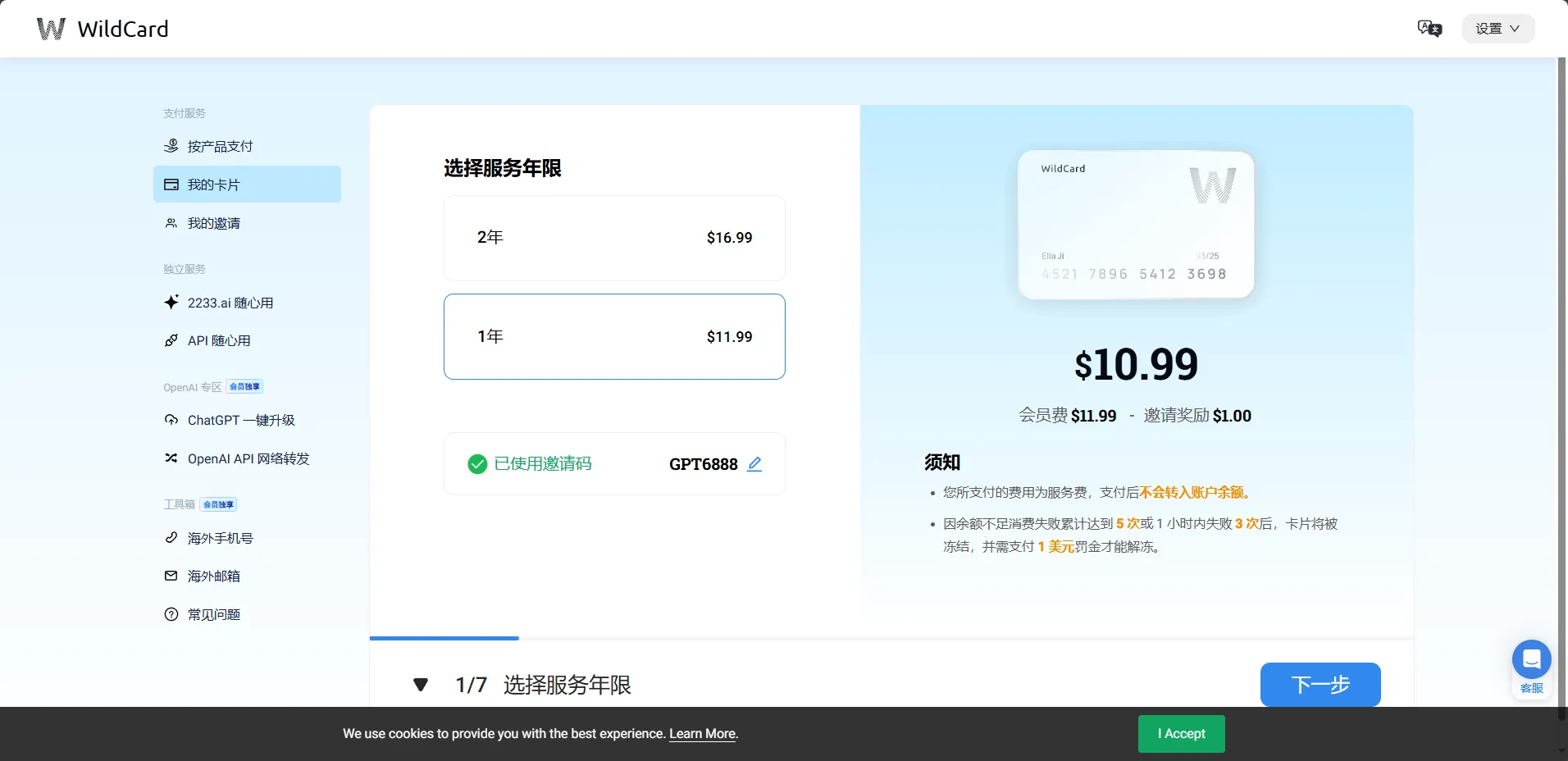Viewport: 1568px width, 761px height.
Task: Expand the 1/7 step list triangle
Action: 421,685
